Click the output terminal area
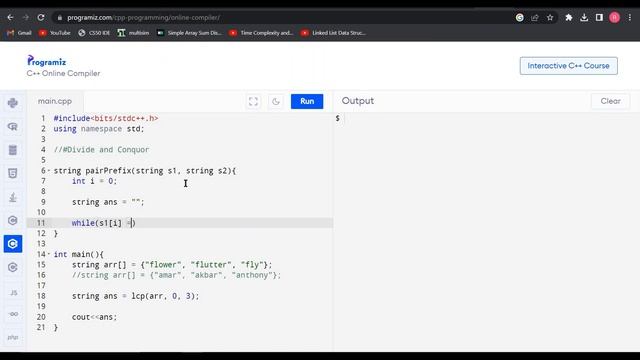Image resolution: width=640 pixels, height=360 pixels. (486, 233)
